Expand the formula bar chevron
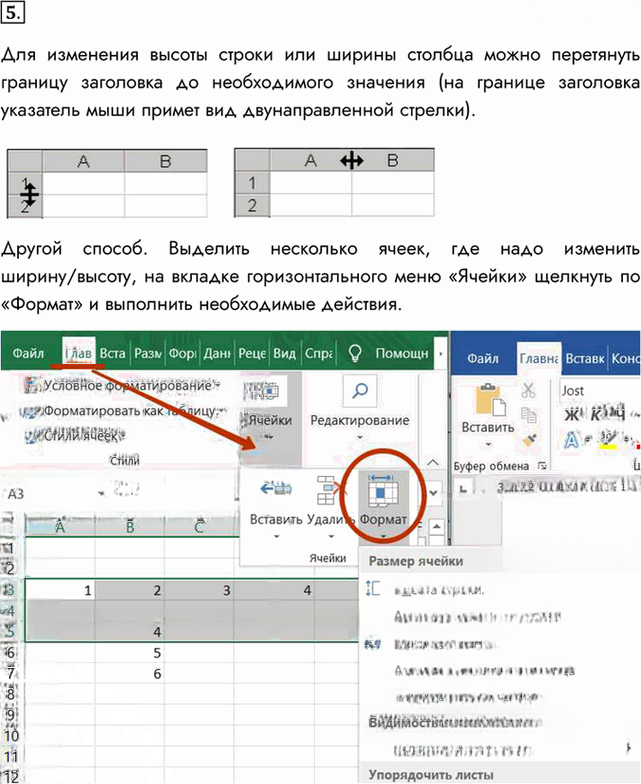Screen dimensions: 641x784 (433, 493)
